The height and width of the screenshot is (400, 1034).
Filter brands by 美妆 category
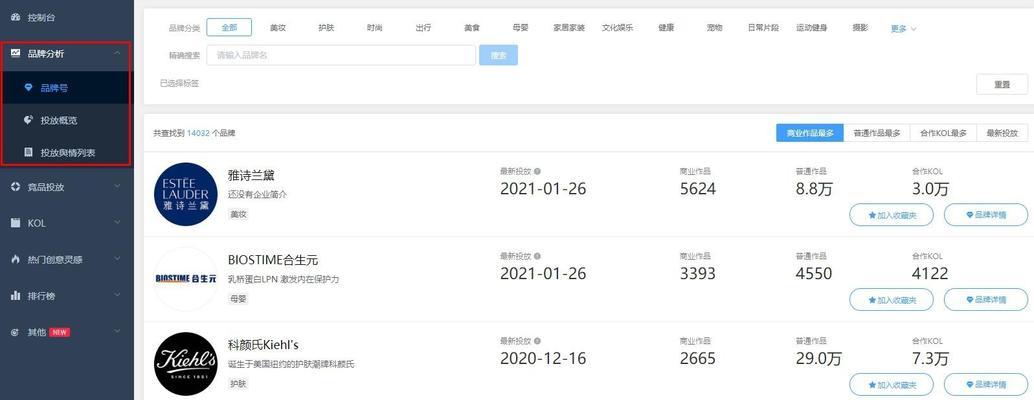[278, 28]
